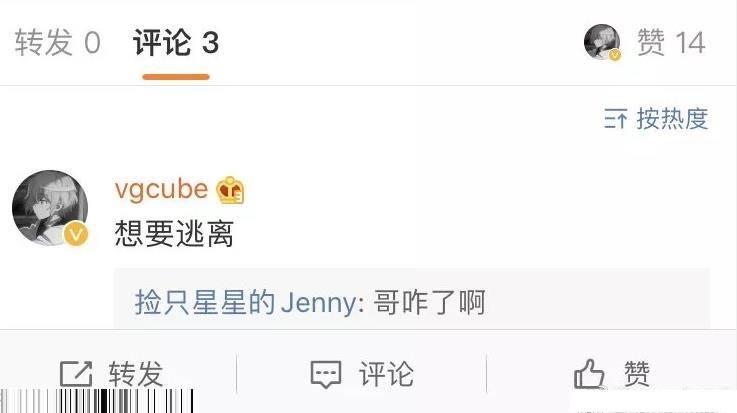The height and width of the screenshot is (413, 737).
Task: Open the 转发 reposts tab
Action: click(x=57, y=42)
